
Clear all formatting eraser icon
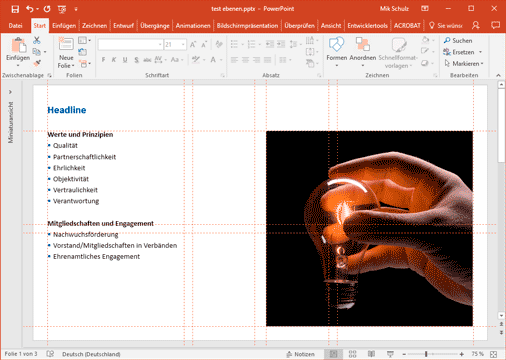point(219,44)
